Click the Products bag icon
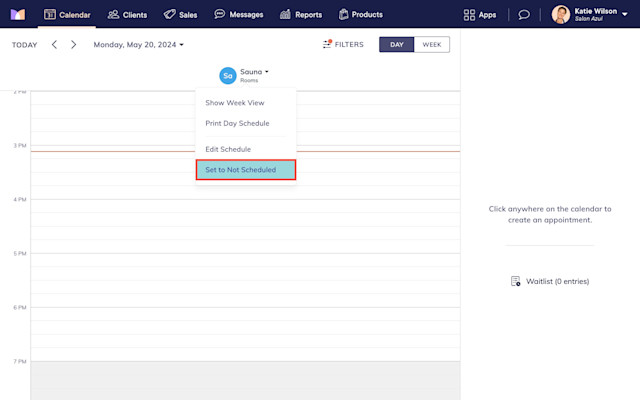The image size is (640, 400). (344, 15)
